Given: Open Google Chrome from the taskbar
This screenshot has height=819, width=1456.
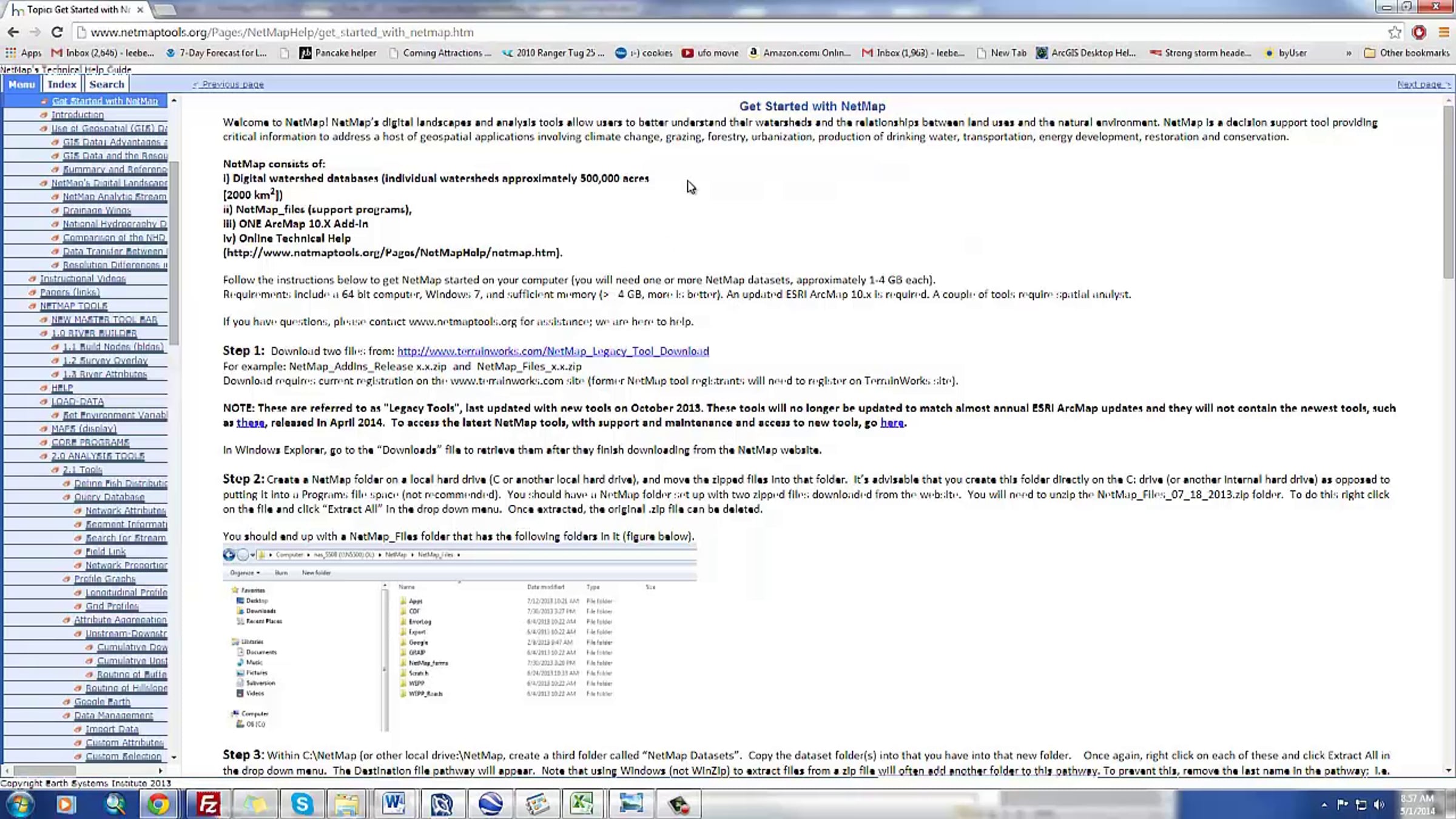Looking at the screenshot, I should (159, 804).
